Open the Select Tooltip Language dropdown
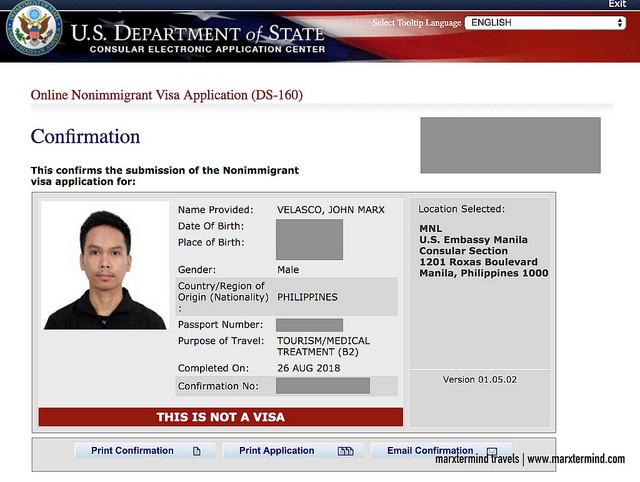This screenshot has height=482, width=640. pyautogui.click(x=545, y=22)
